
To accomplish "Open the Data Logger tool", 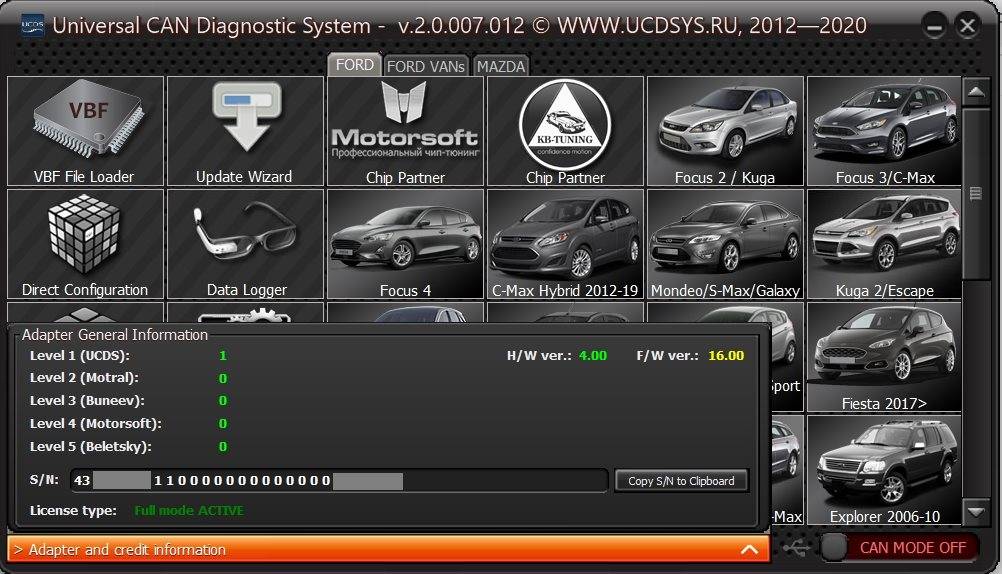I will [x=245, y=244].
